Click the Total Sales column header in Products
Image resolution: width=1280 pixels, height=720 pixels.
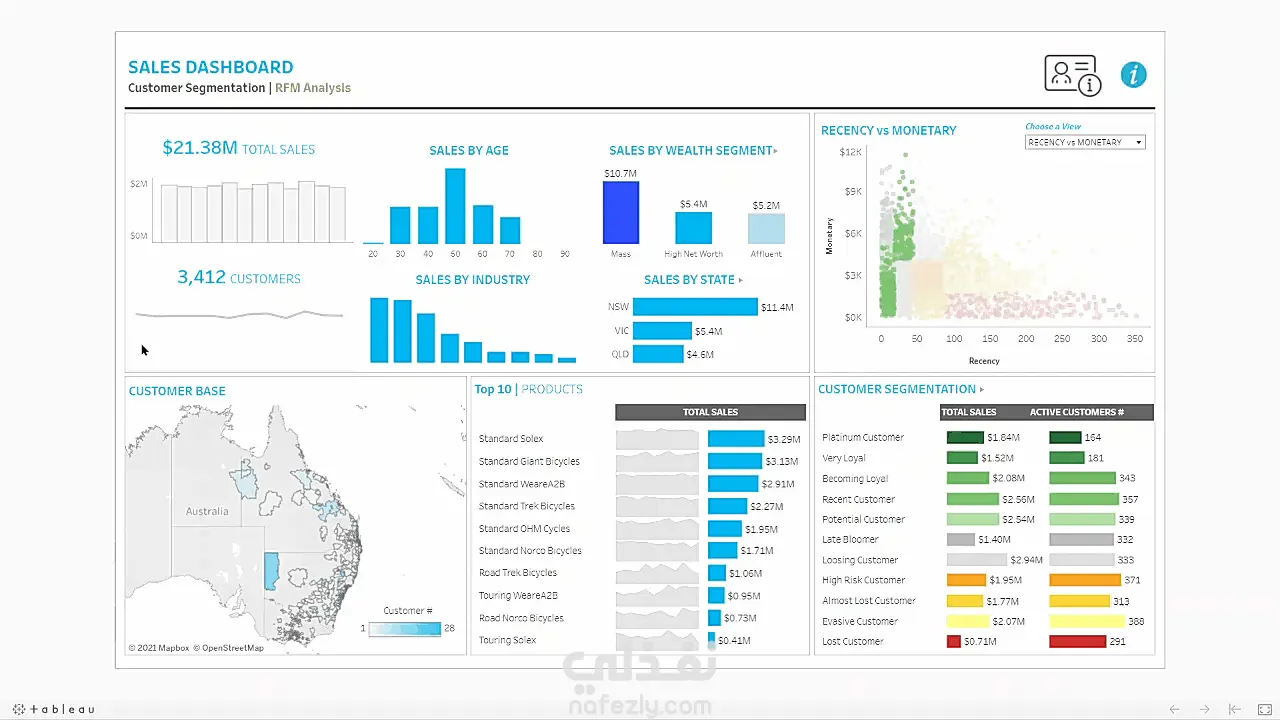tap(710, 412)
